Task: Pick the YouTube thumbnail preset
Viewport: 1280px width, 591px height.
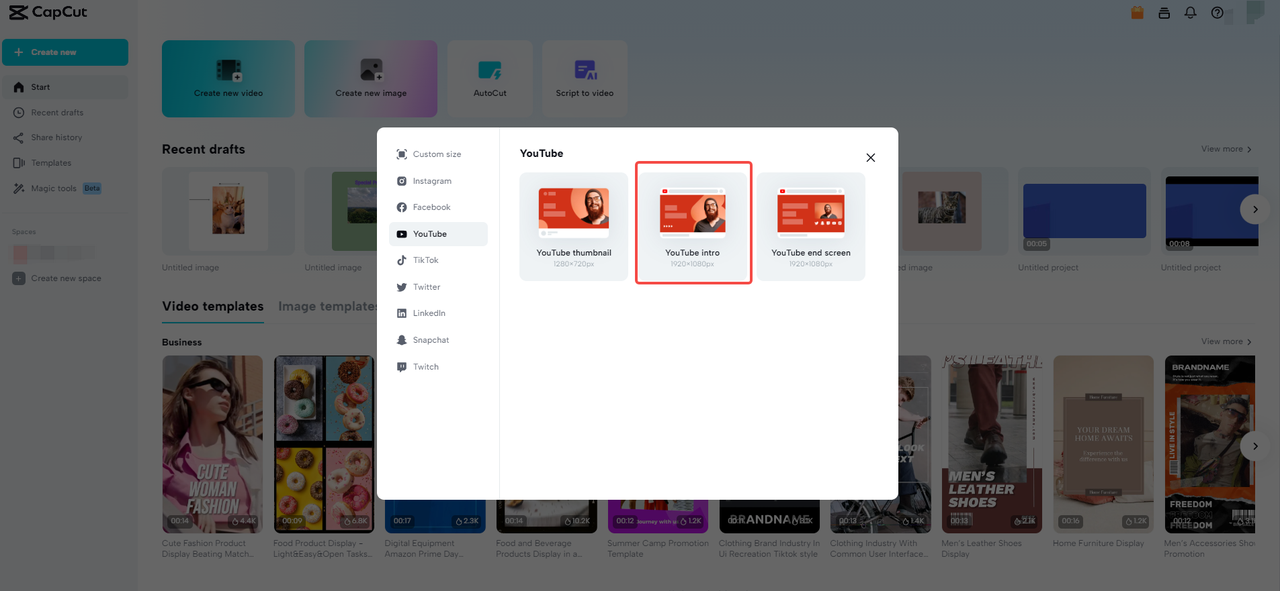Action: (x=574, y=226)
